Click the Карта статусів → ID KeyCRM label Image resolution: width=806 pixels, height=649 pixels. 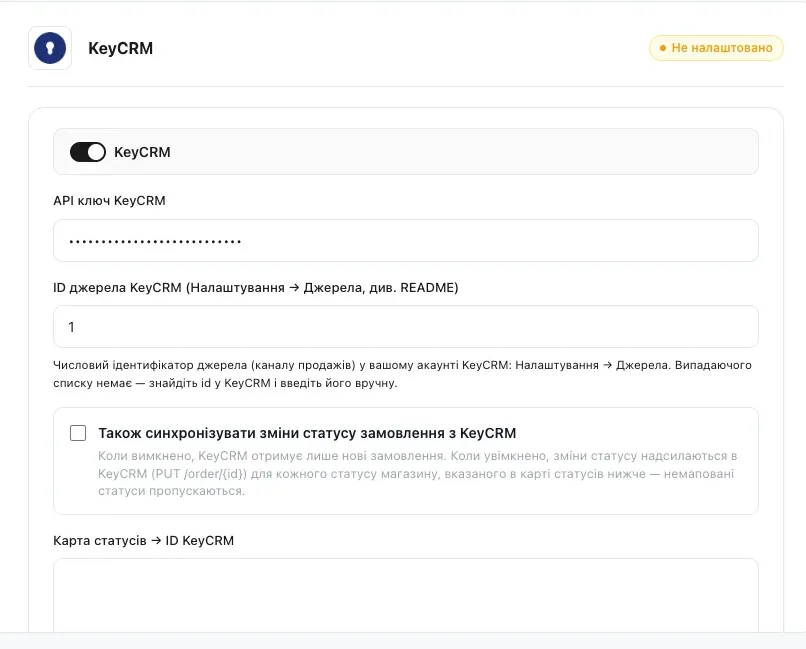tap(143, 541)
